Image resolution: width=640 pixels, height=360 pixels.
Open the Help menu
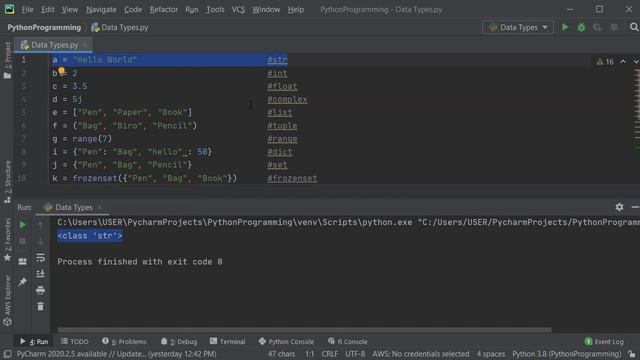coord(296,9)
